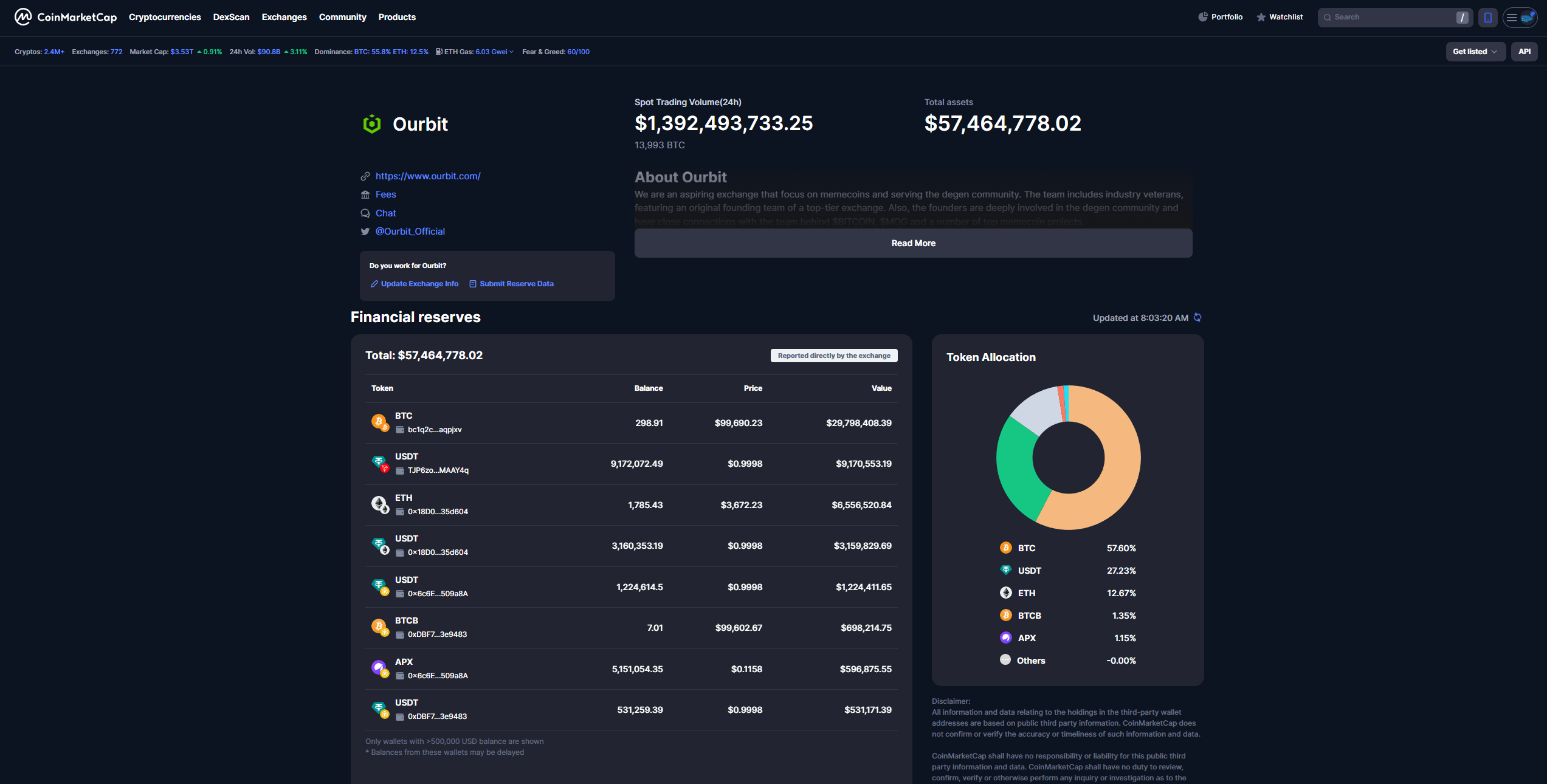Click the Twitter bird icon
The image size is (1547, 784).
pyautogui.click(x=365, y=232)
